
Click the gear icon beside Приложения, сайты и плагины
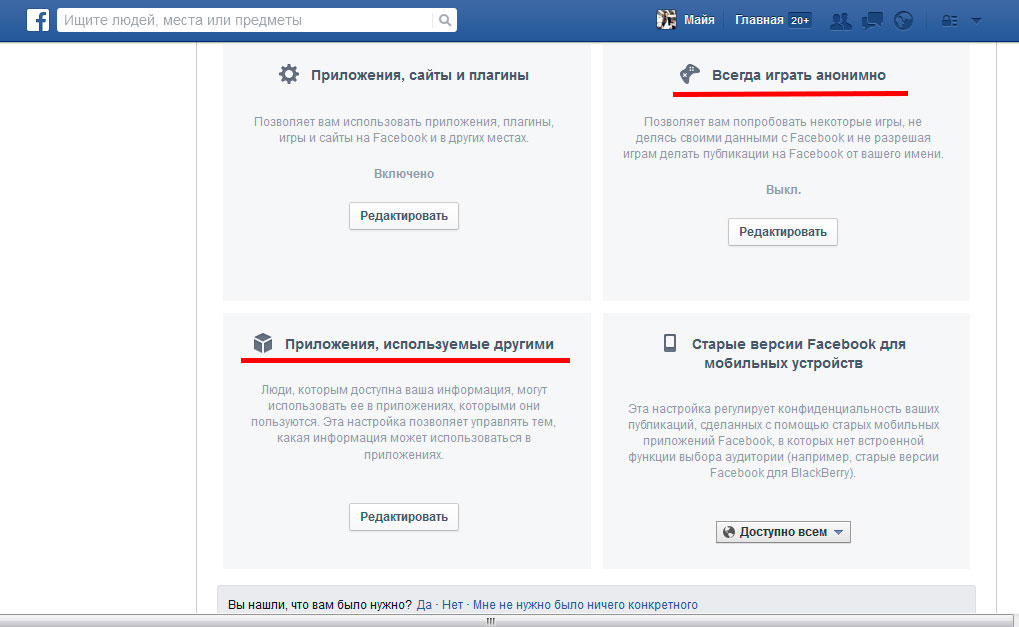click(x=289, y=74)
